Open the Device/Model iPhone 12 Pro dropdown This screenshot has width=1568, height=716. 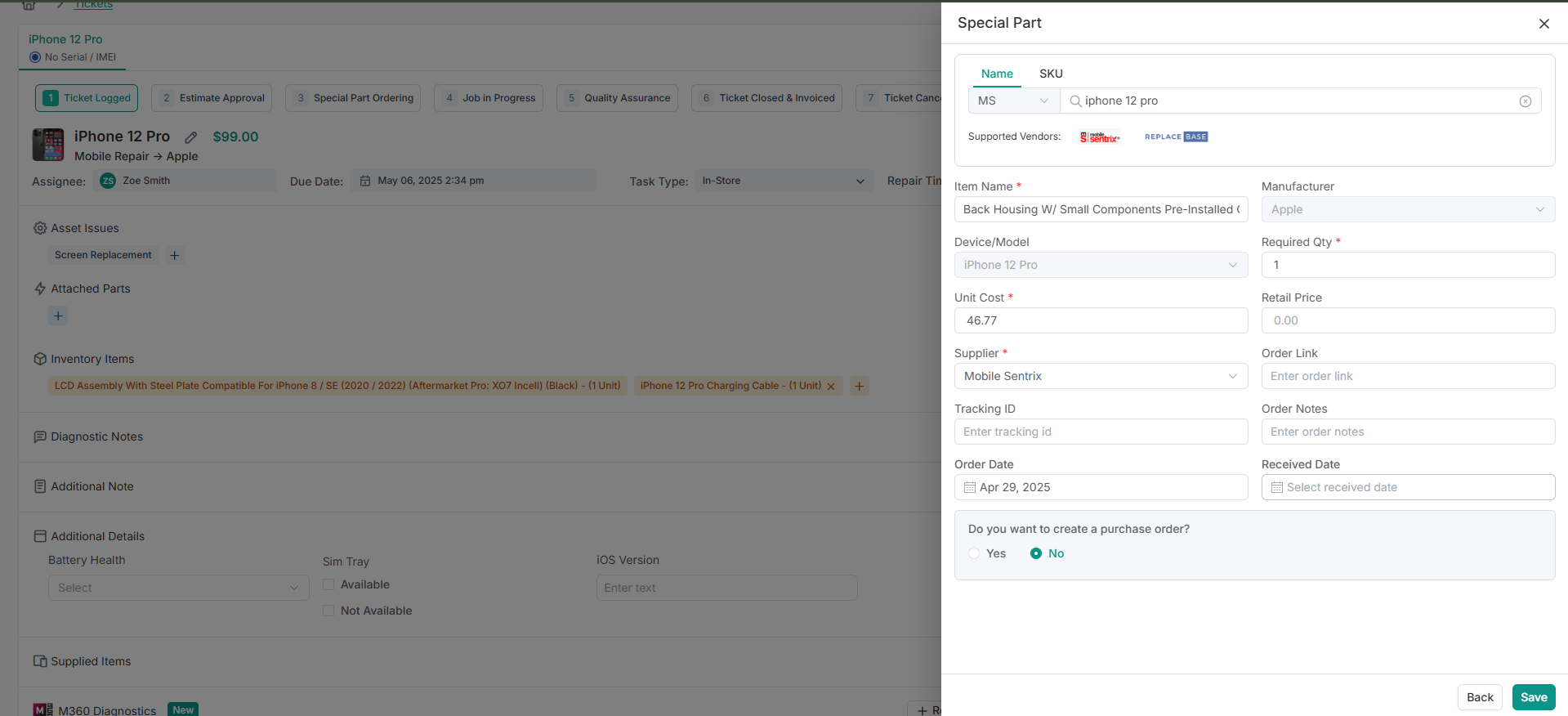pyautogui.click(x=1101, y=265)
